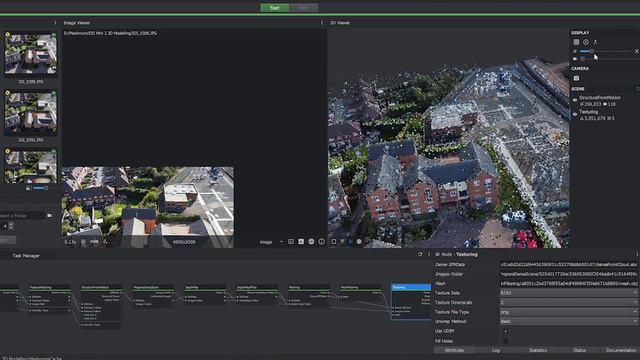
Task: Open the Image type dropdown in viewer
Action: (271, 242)
